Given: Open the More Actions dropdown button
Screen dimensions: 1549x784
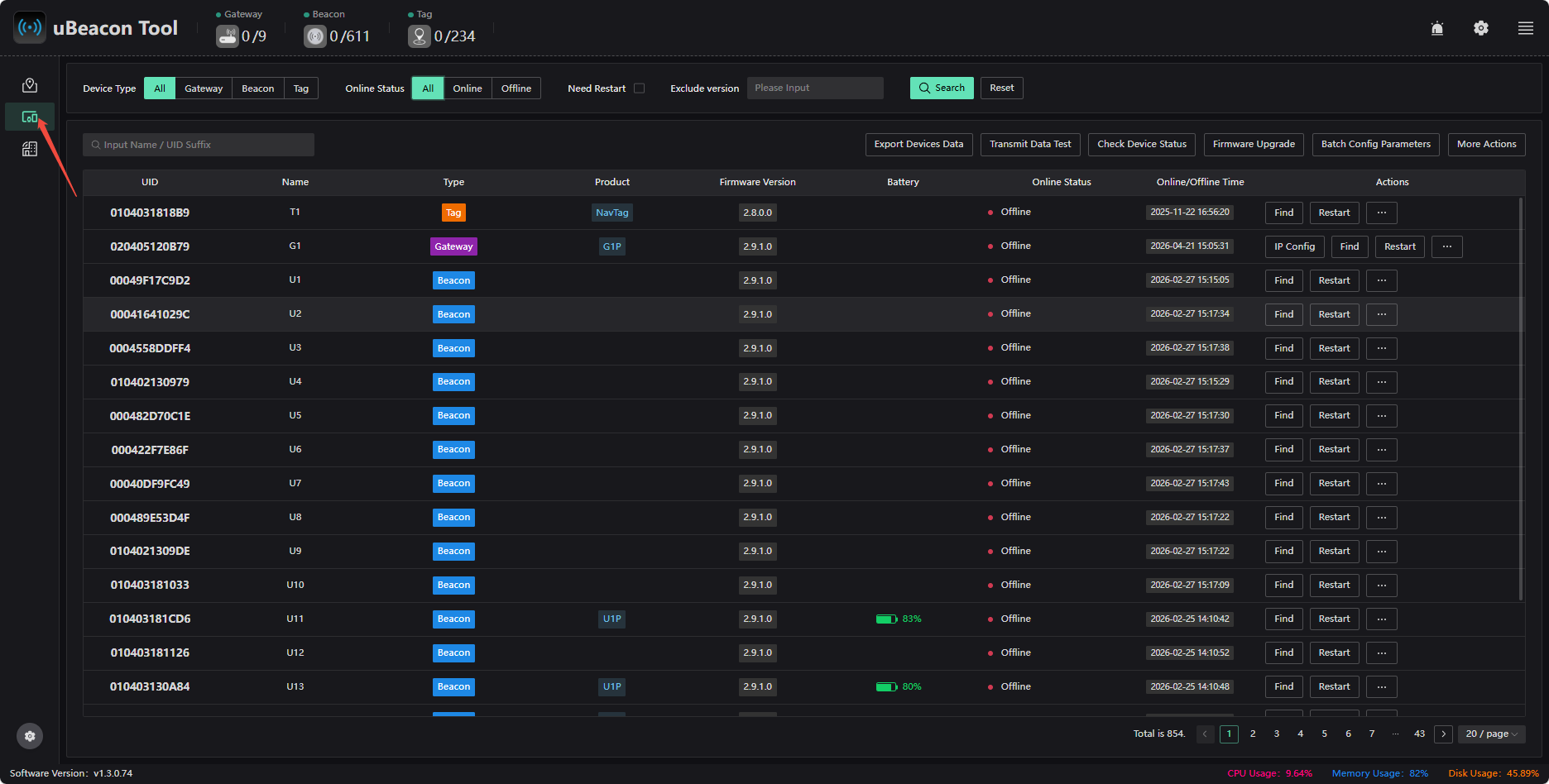Looking at the screenshot, I should tap(1487, 144).
